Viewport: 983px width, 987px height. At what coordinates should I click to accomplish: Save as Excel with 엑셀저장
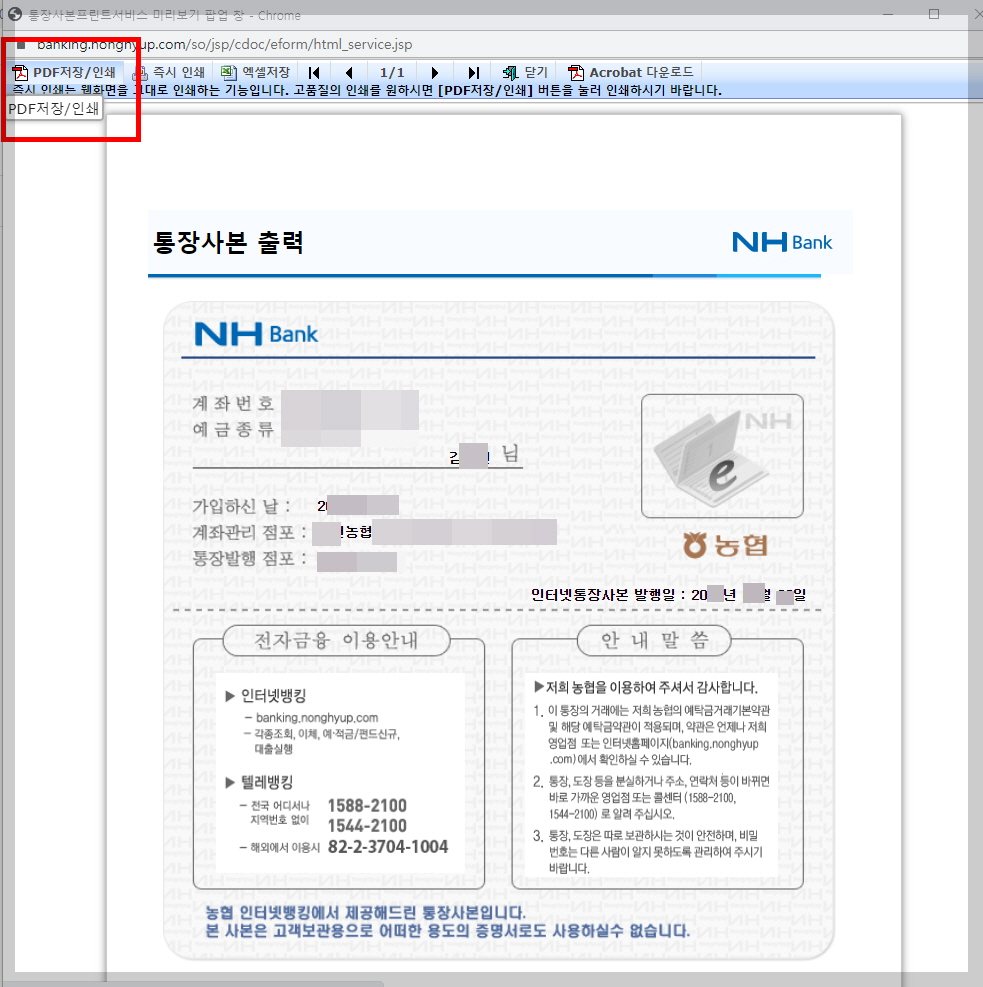click(x=255, y=72)
